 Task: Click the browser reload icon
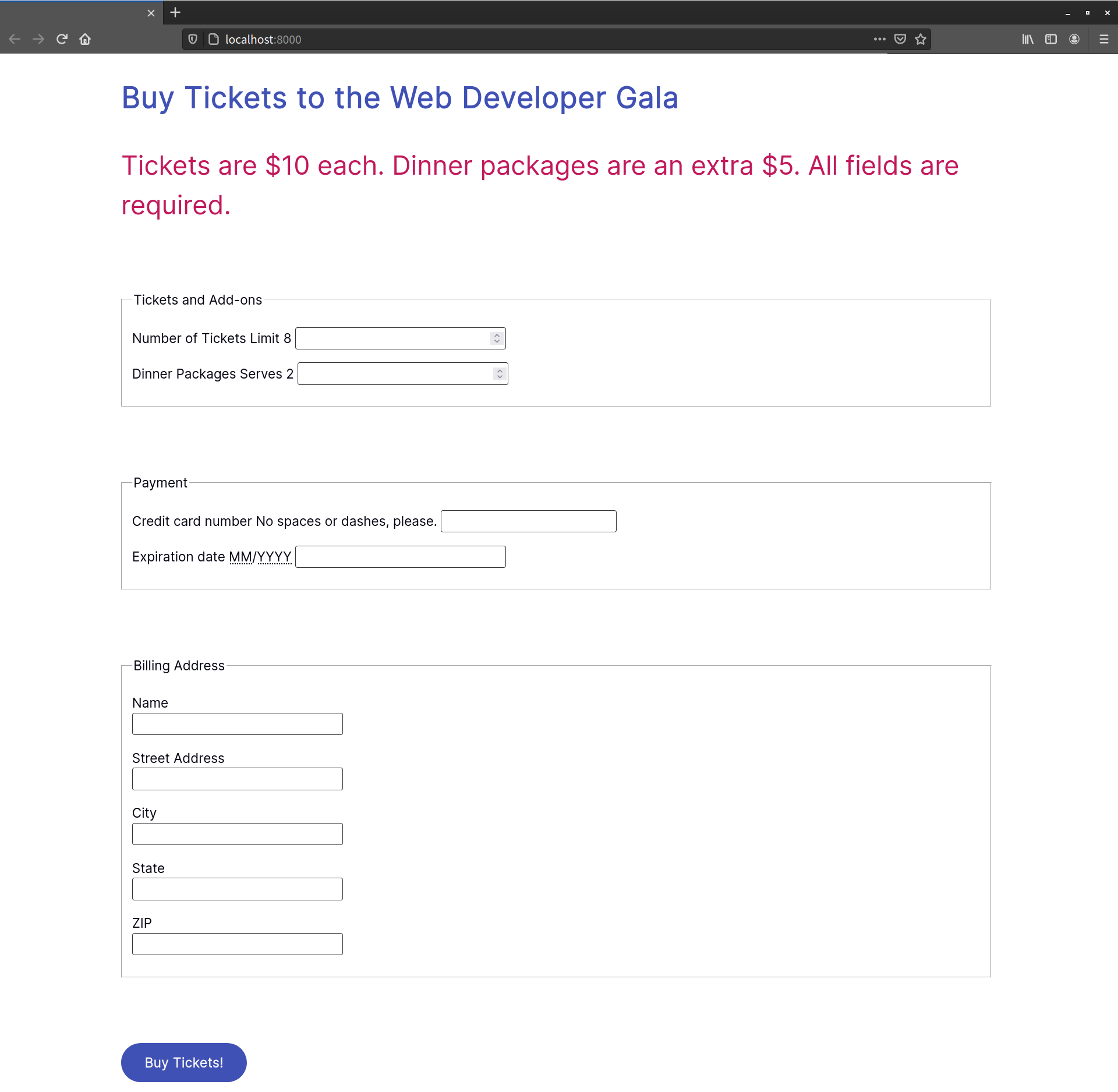(62, 39)
